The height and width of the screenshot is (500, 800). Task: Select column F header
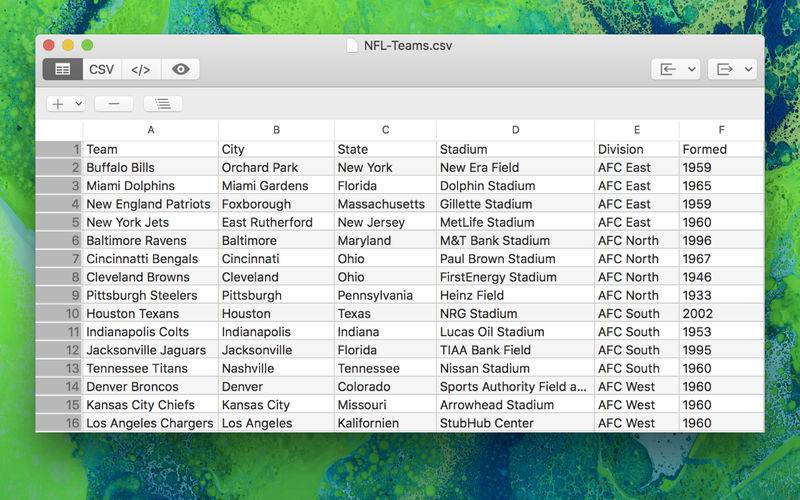pos(721,130)
